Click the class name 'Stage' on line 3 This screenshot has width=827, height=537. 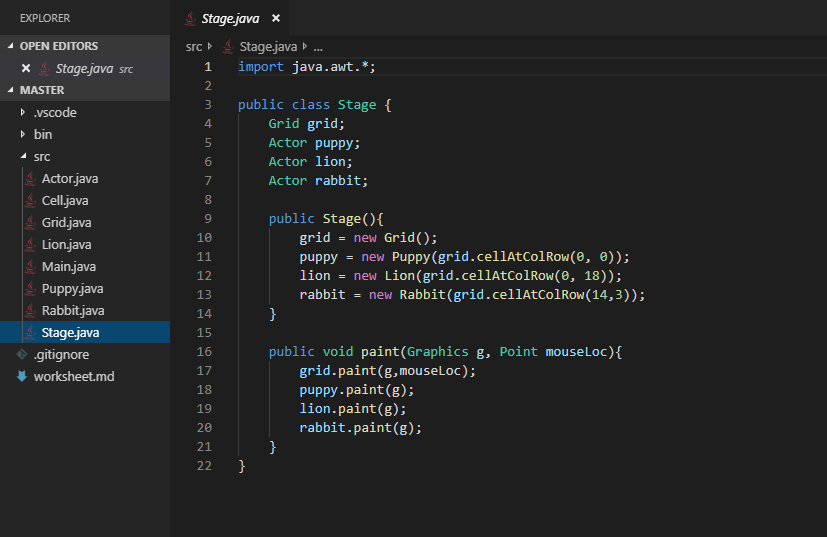coord(357,105)
